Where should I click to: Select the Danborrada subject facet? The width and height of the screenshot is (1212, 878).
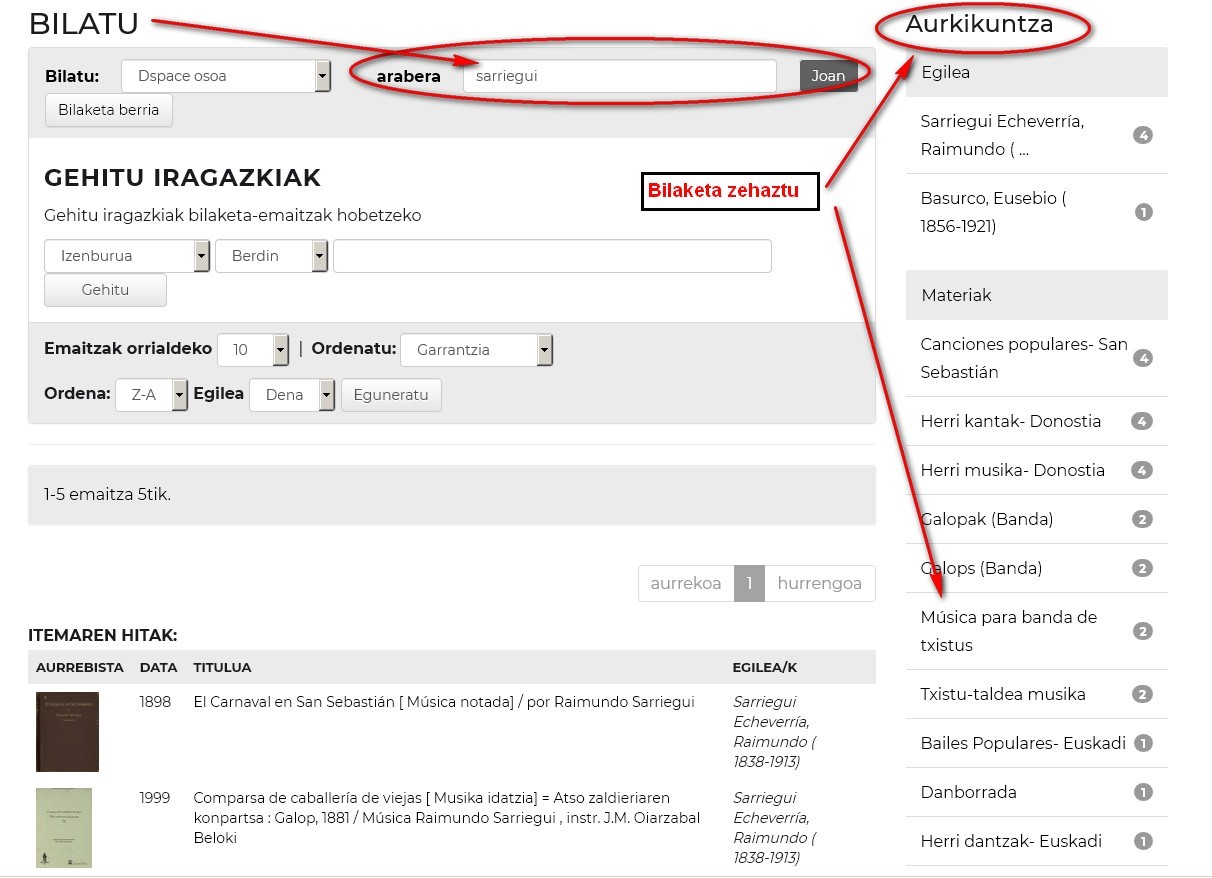pyautogui.click(x=968, y=792)
